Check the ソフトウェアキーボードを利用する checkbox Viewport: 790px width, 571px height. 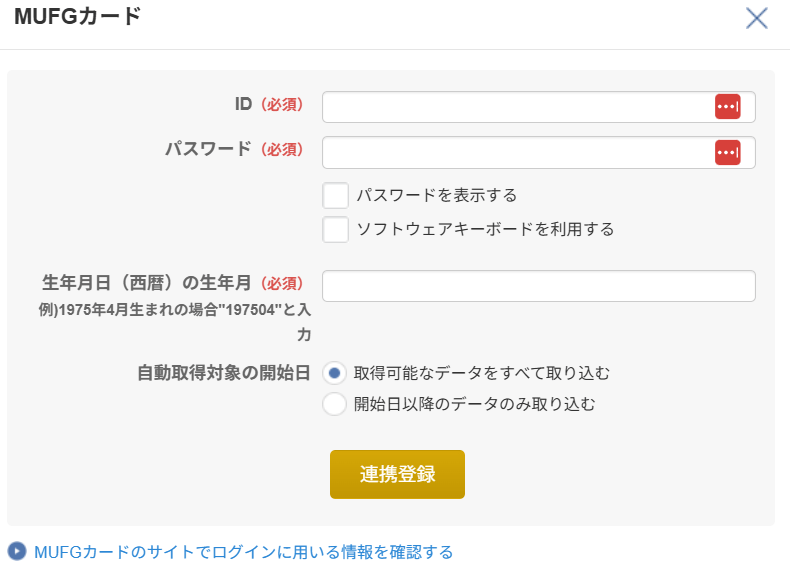point(336,229)
